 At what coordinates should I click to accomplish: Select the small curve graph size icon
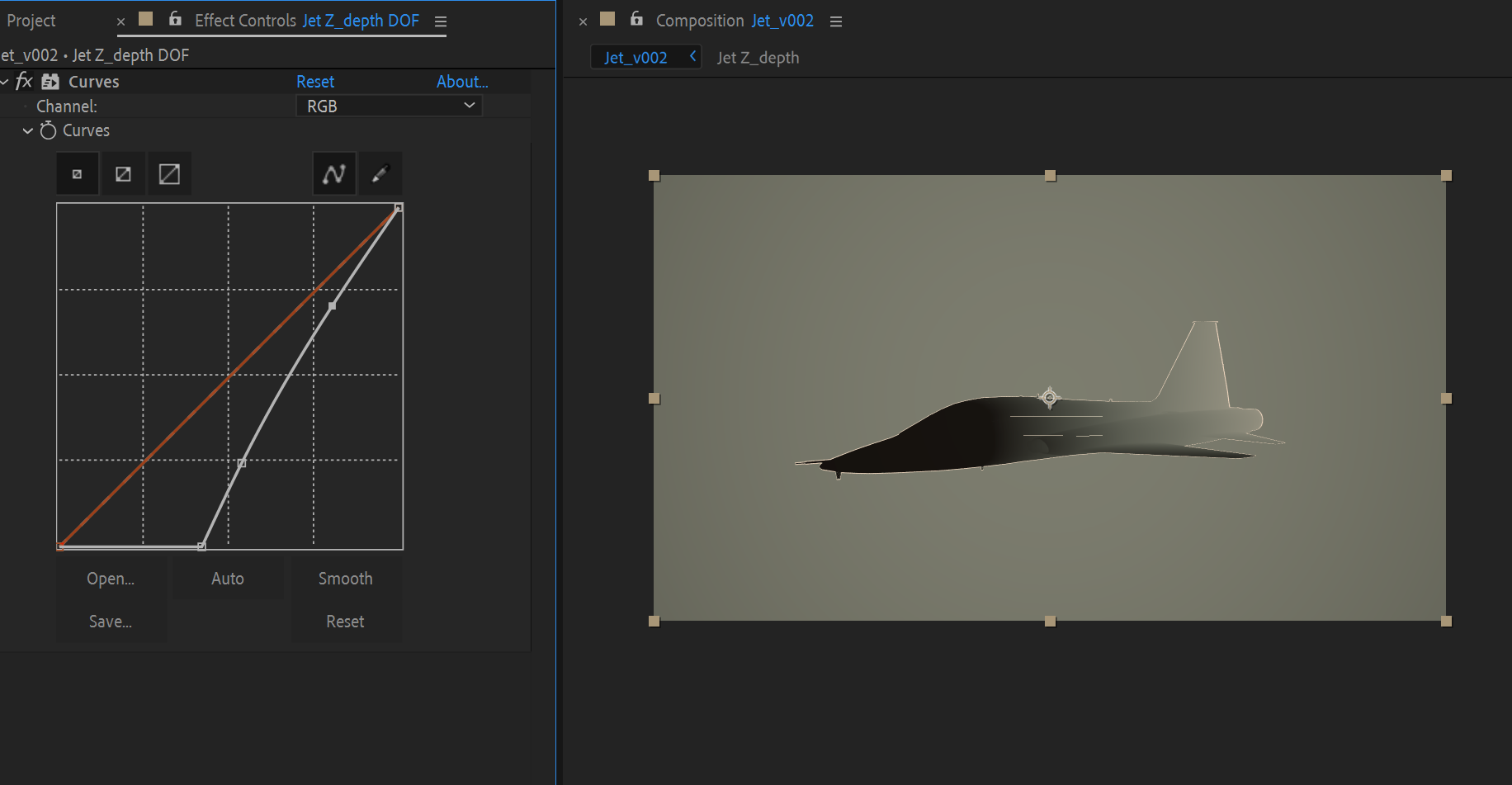click(77, 174)
